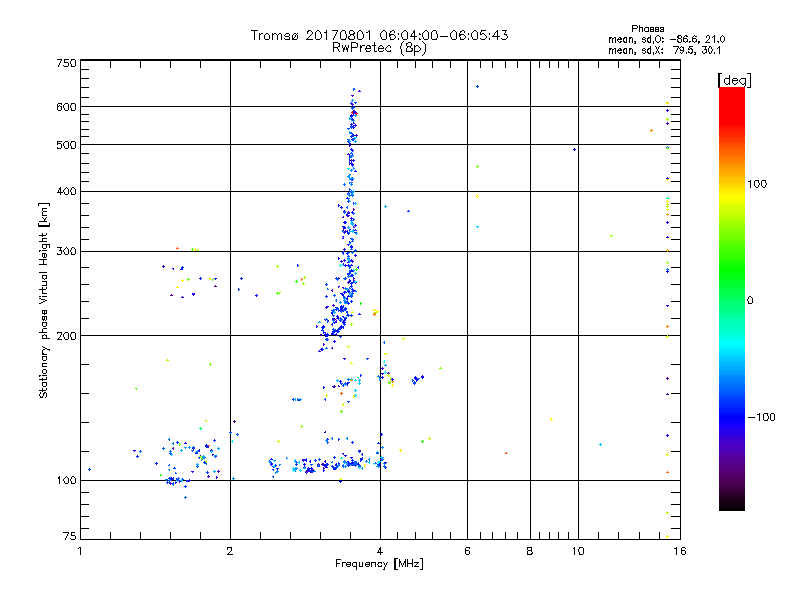Image resolution: width=800 pixels, height=600 pixels.
Task: Click the x-axis label '16'
Action: pyautogui.click(x=680, y=551)
